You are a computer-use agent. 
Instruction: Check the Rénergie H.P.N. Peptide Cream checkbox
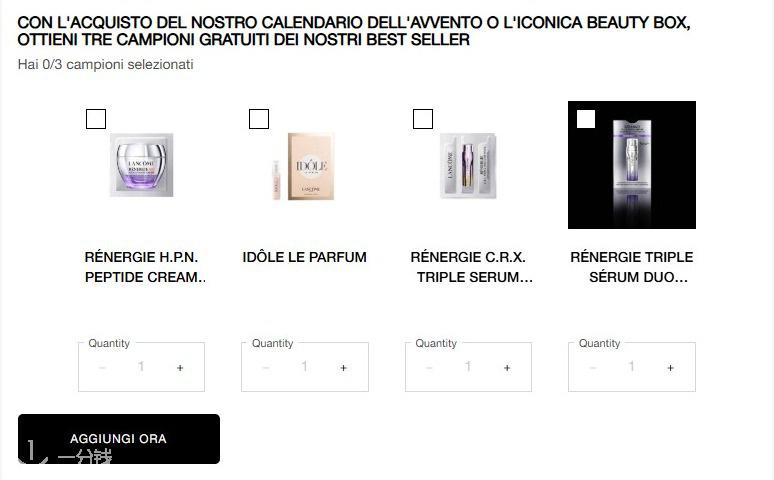96,119
